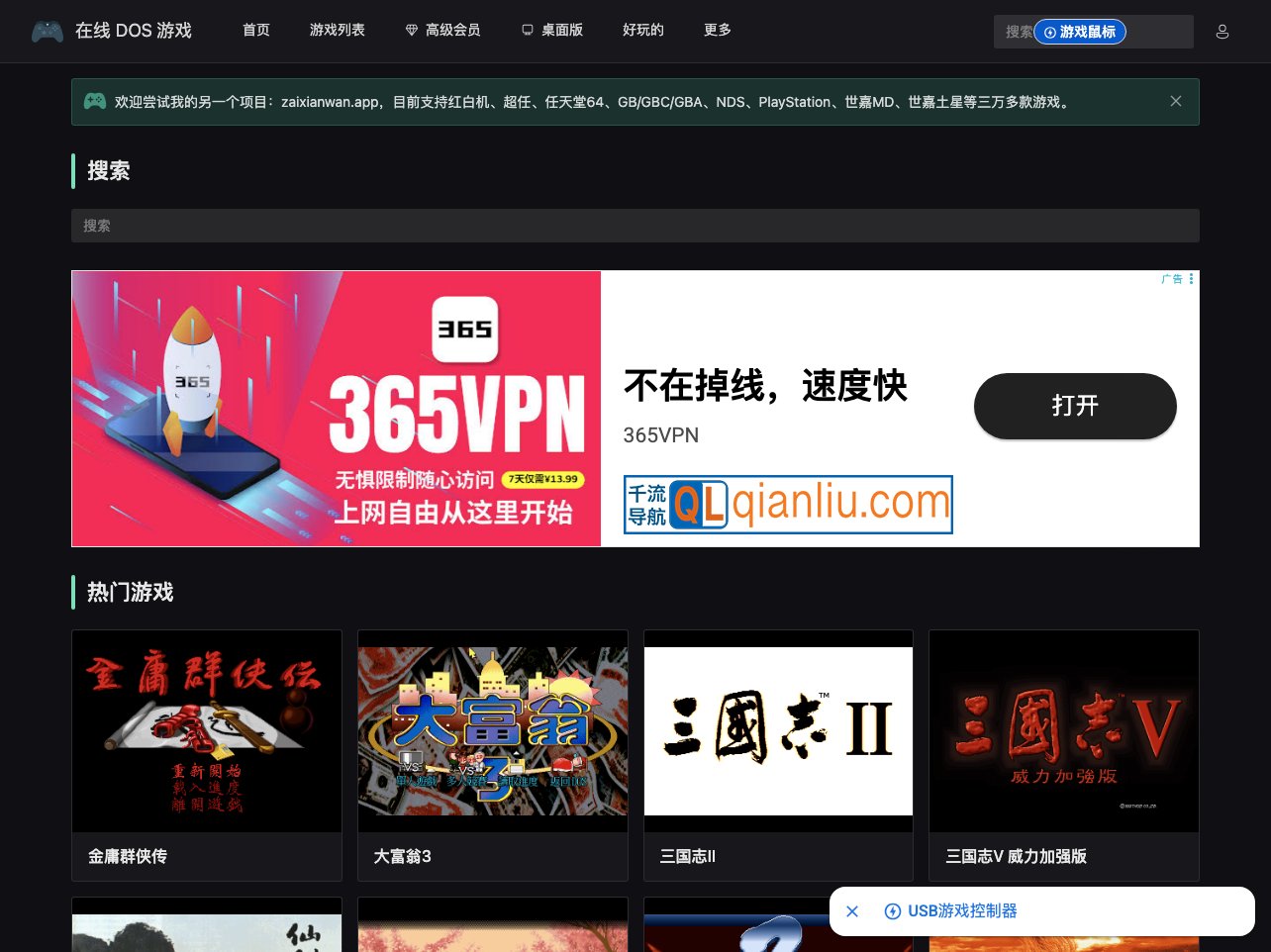The width and height of the screenshot is (1271, 952).
Task: Click the lightning icon in the USB游戏控制器 popup
Action: (x=893, y=910)
